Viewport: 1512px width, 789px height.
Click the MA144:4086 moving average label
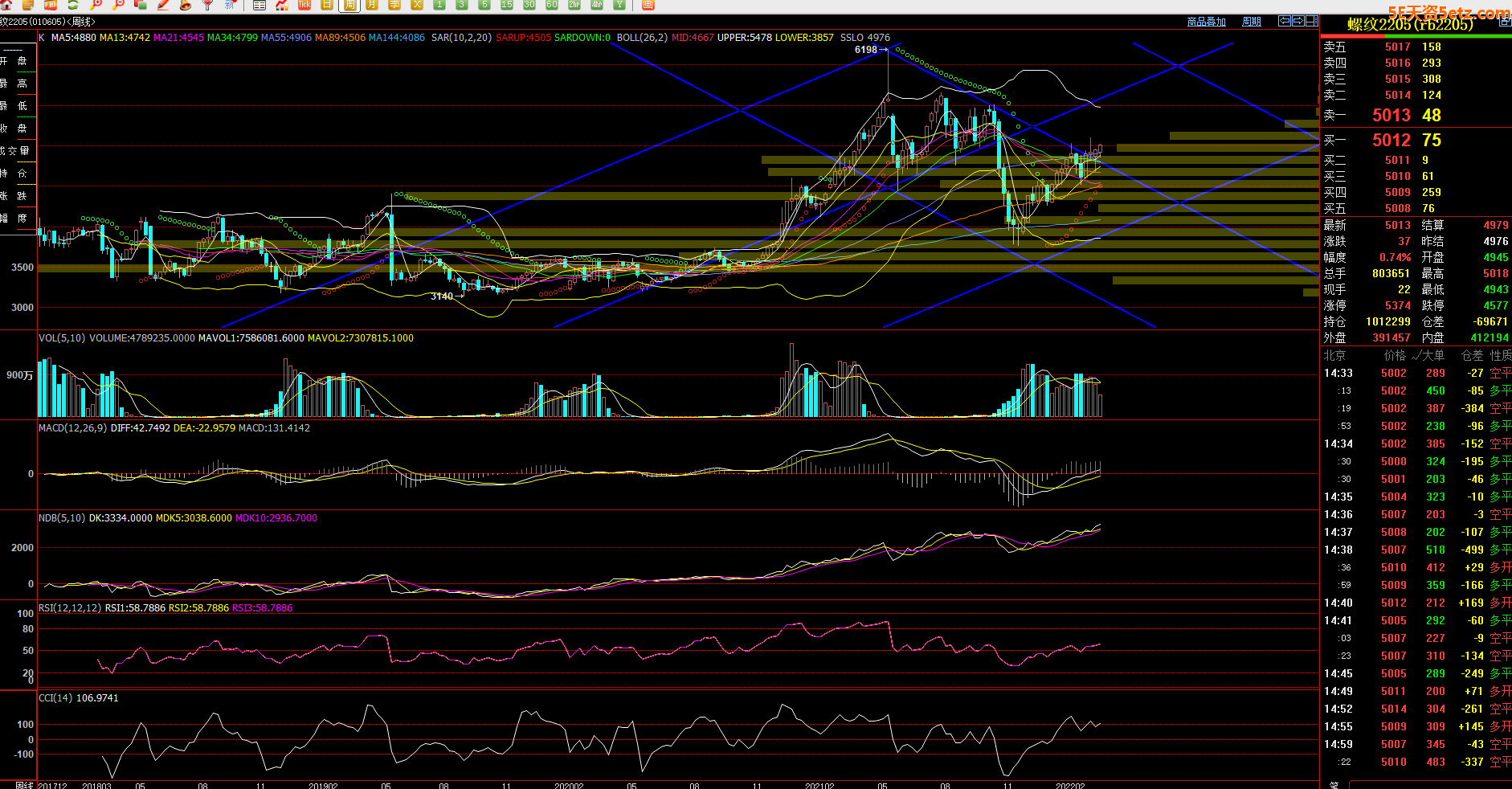click(x=397, y=38)
